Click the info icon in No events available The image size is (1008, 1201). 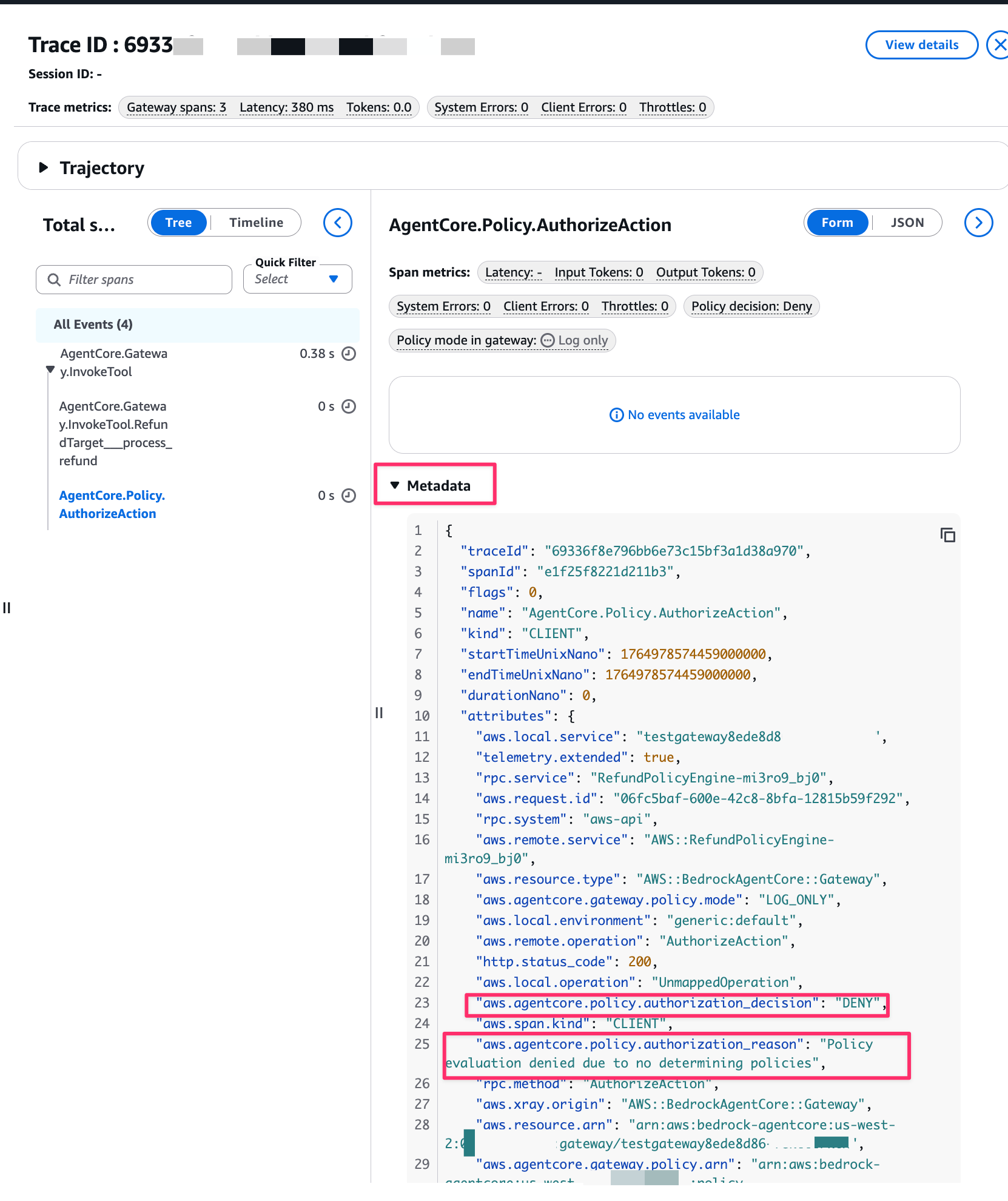pos(616,415)
